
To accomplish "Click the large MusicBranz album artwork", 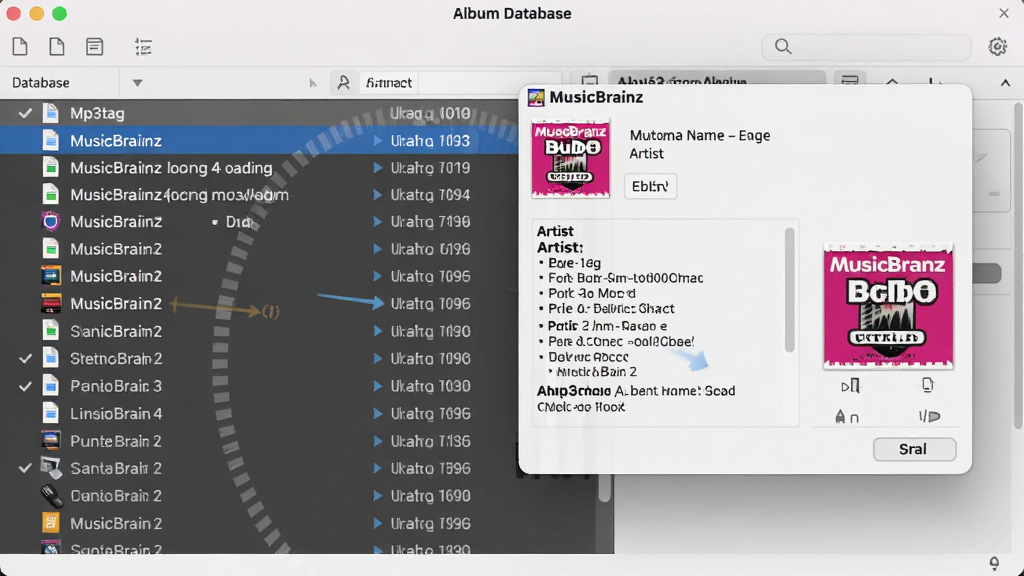I will 888,306.
